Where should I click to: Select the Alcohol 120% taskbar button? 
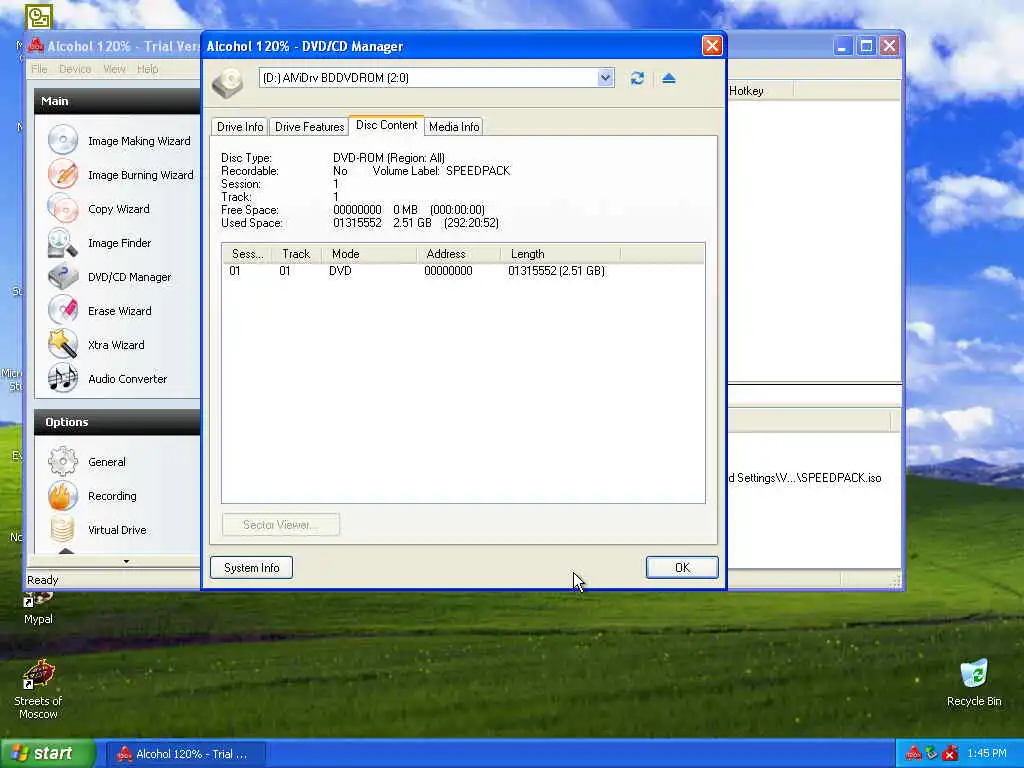pos(185,754)
